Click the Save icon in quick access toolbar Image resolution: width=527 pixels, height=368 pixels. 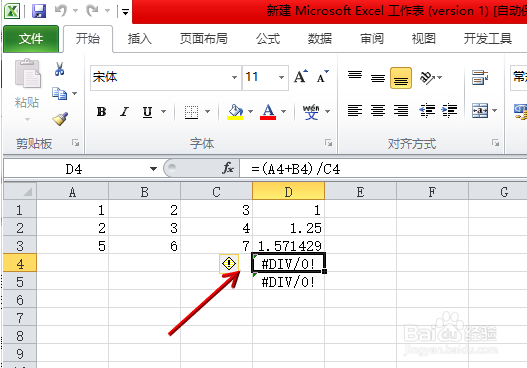[39, 11]
